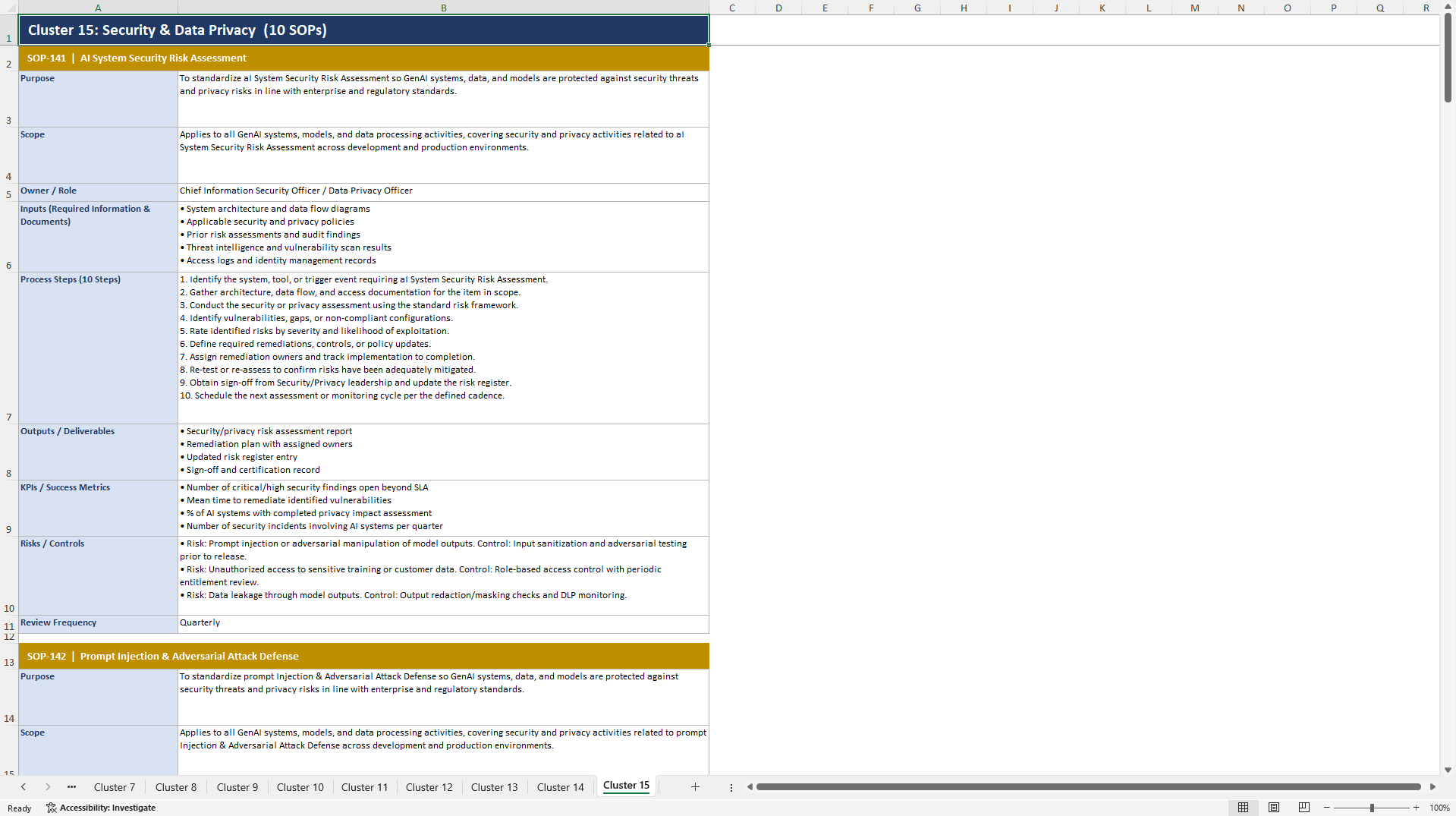1456x816 pixels.
Task: Go to previous sheet tabs arrow
Action: pyautogui.click(x=24, y=787)
